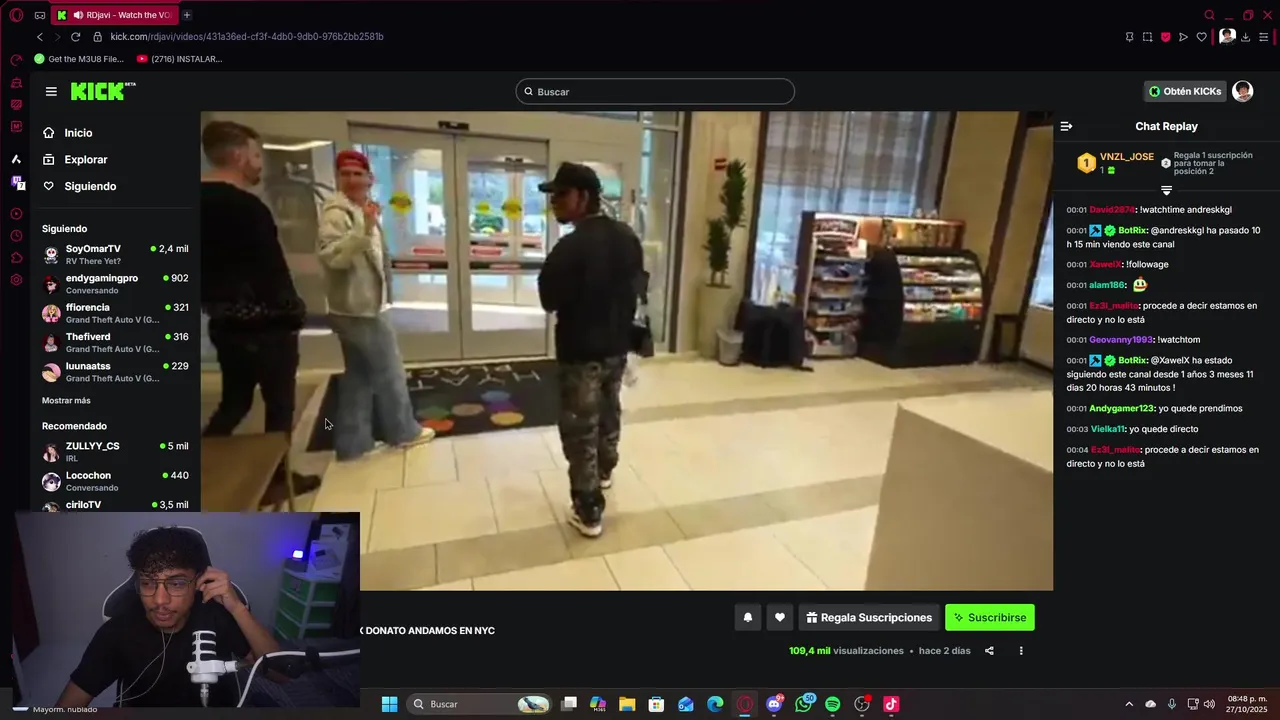Open Opera tab search icon
Image resolution: width=1280 pixels, height=720 pixels.
pos(1210,15)
